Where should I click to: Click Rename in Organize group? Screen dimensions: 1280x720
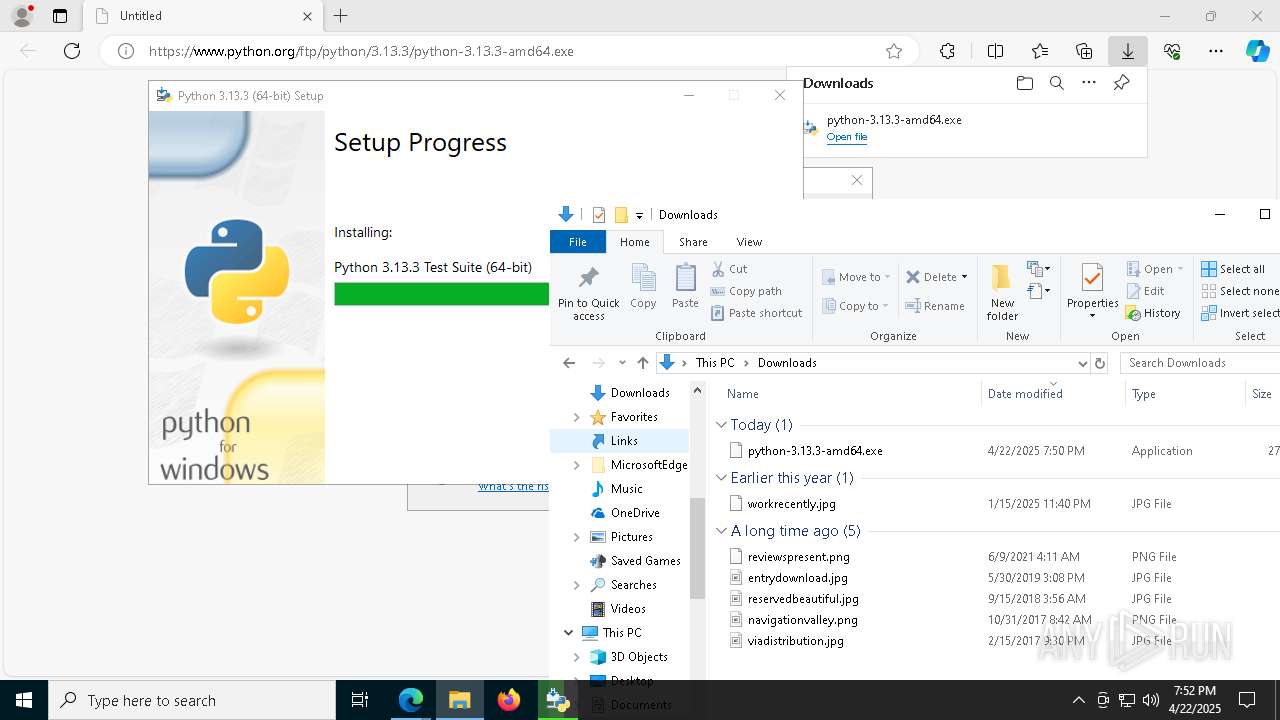point(935,306)
